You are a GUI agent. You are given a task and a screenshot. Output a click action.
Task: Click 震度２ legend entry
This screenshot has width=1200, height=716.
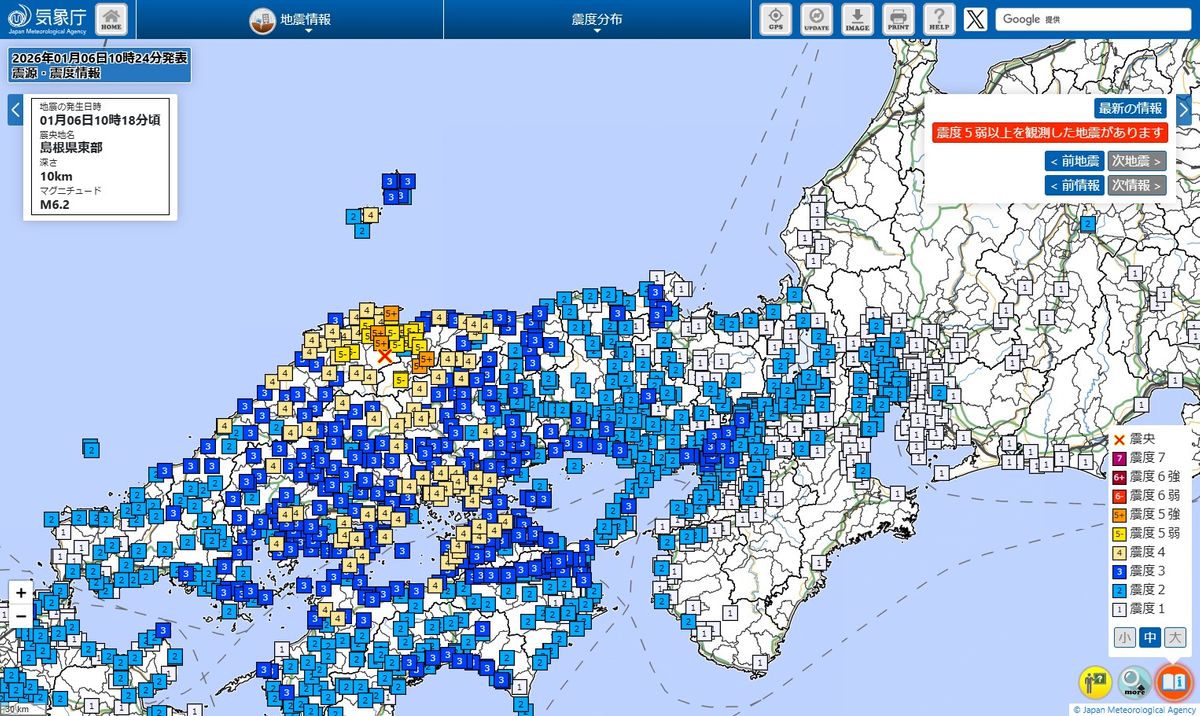(x=1139, y=590)
